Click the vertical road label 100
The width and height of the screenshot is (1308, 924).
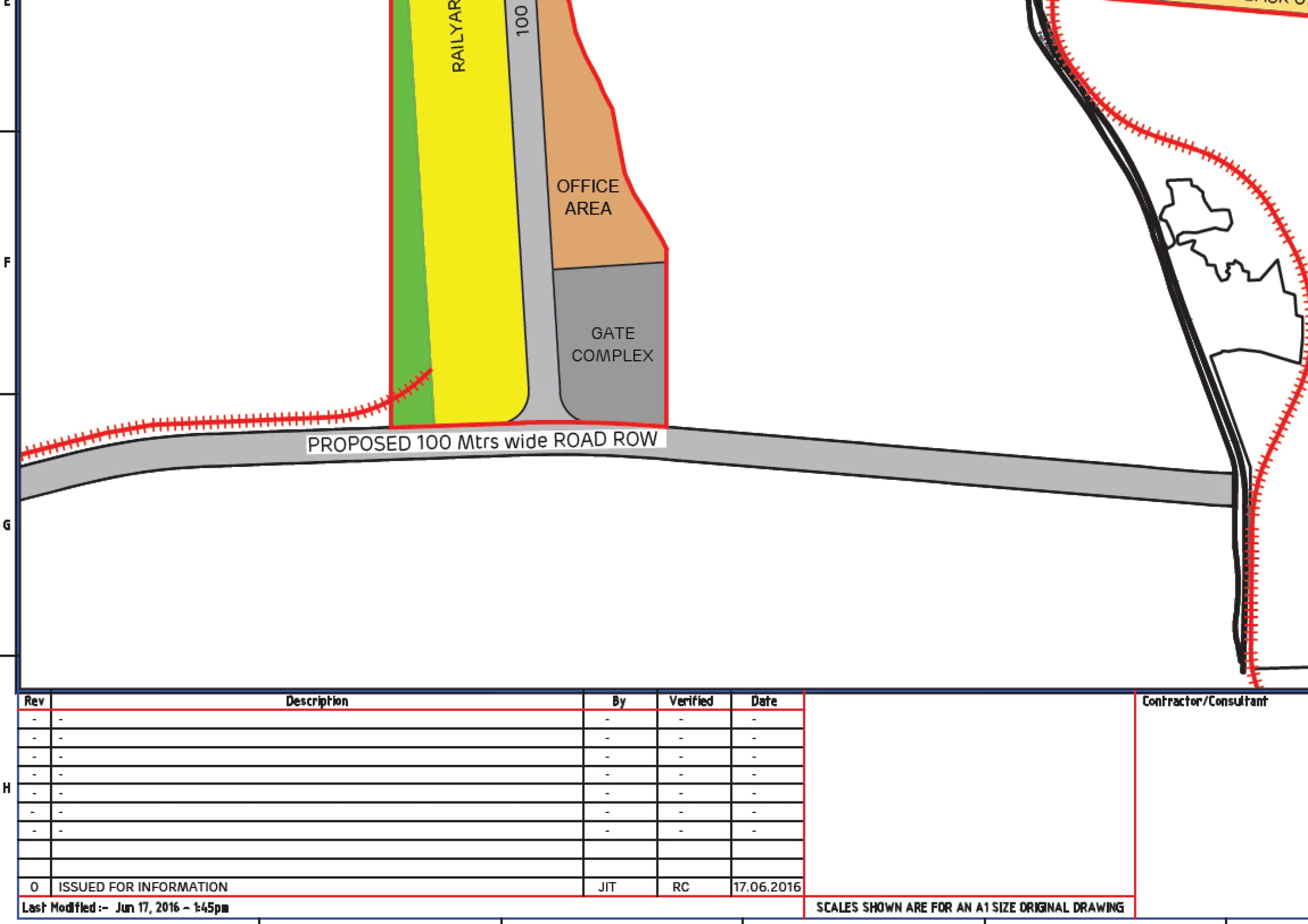tap(523, 20)
